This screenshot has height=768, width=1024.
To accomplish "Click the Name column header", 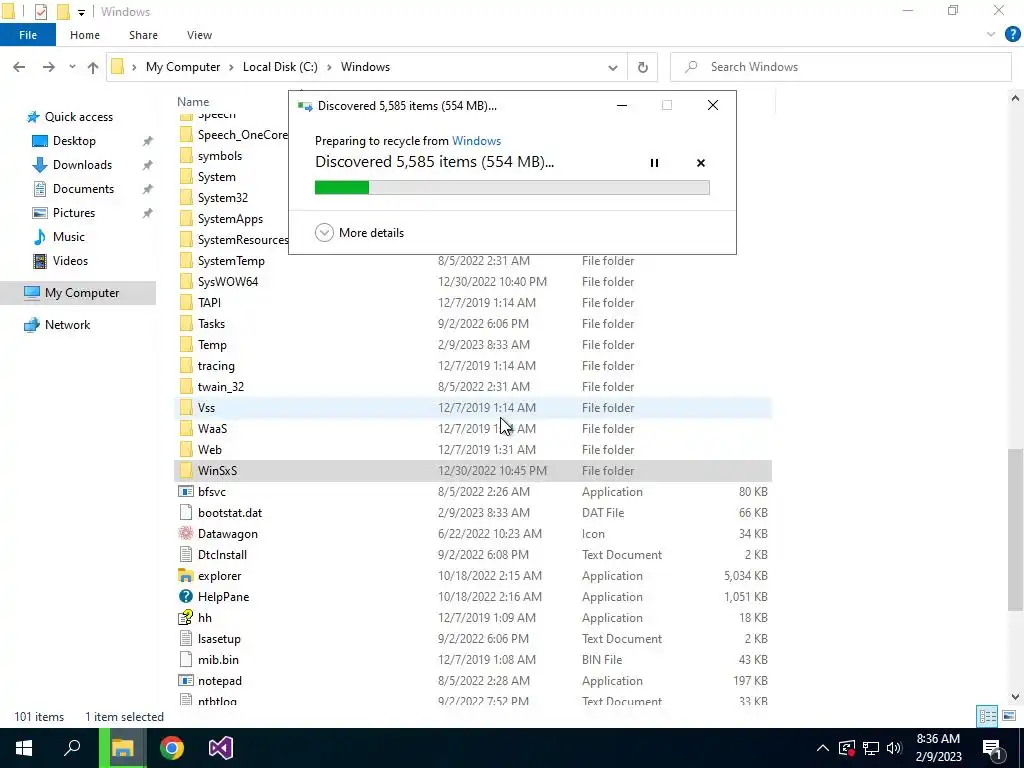I will click(193, 102).
